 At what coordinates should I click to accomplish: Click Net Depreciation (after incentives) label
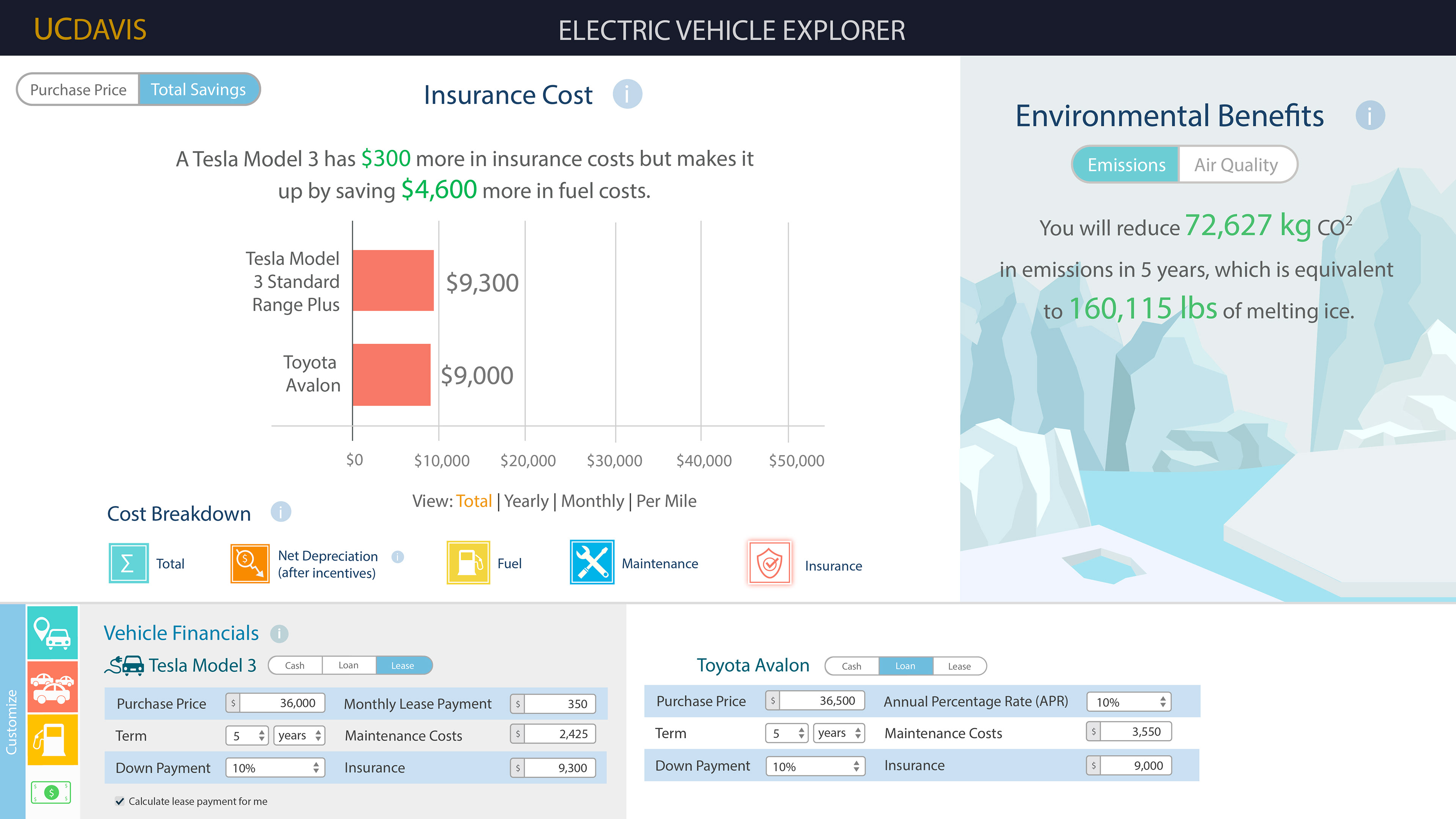(328, 564)
